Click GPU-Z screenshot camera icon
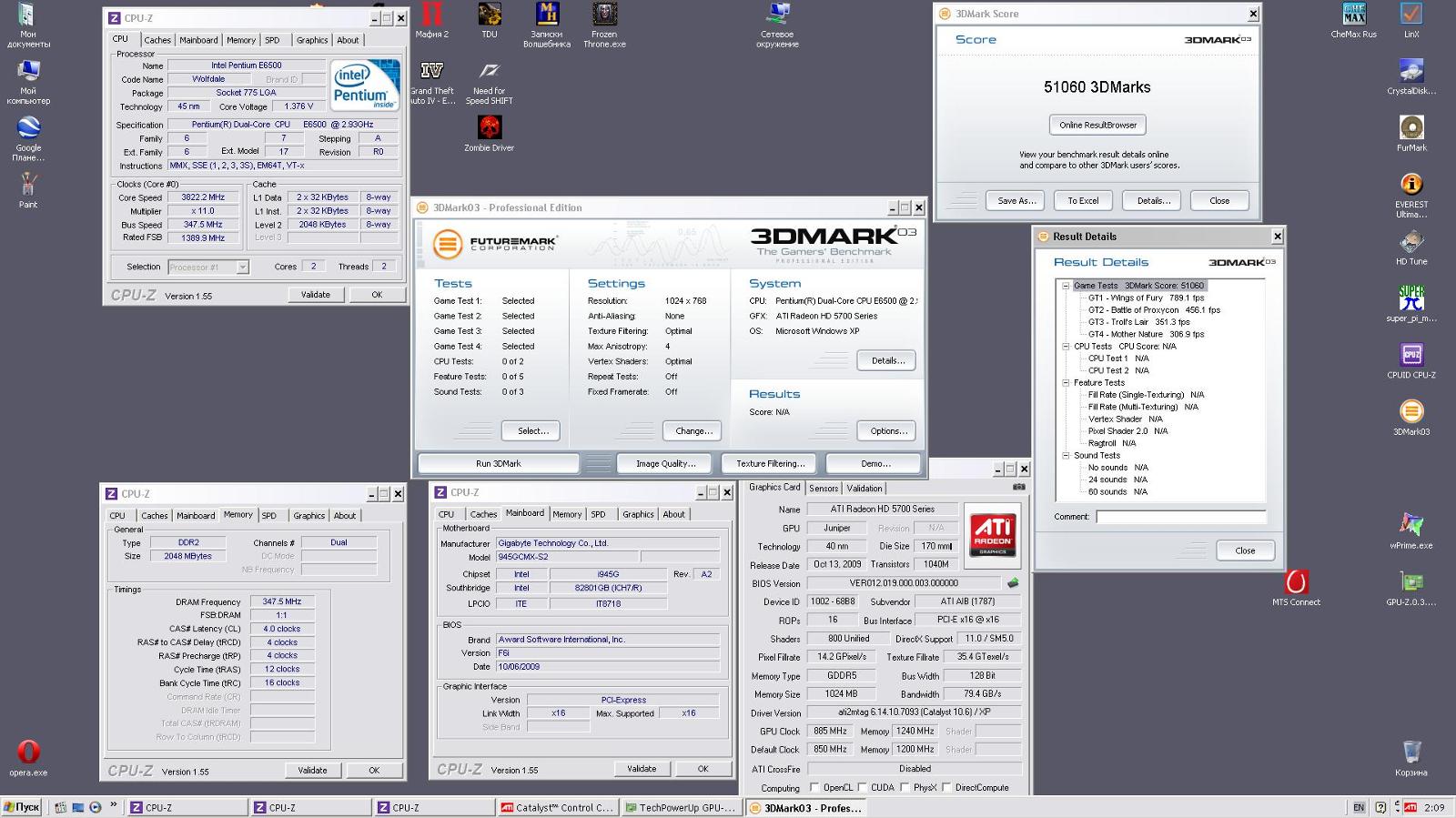 point(1018,487)
